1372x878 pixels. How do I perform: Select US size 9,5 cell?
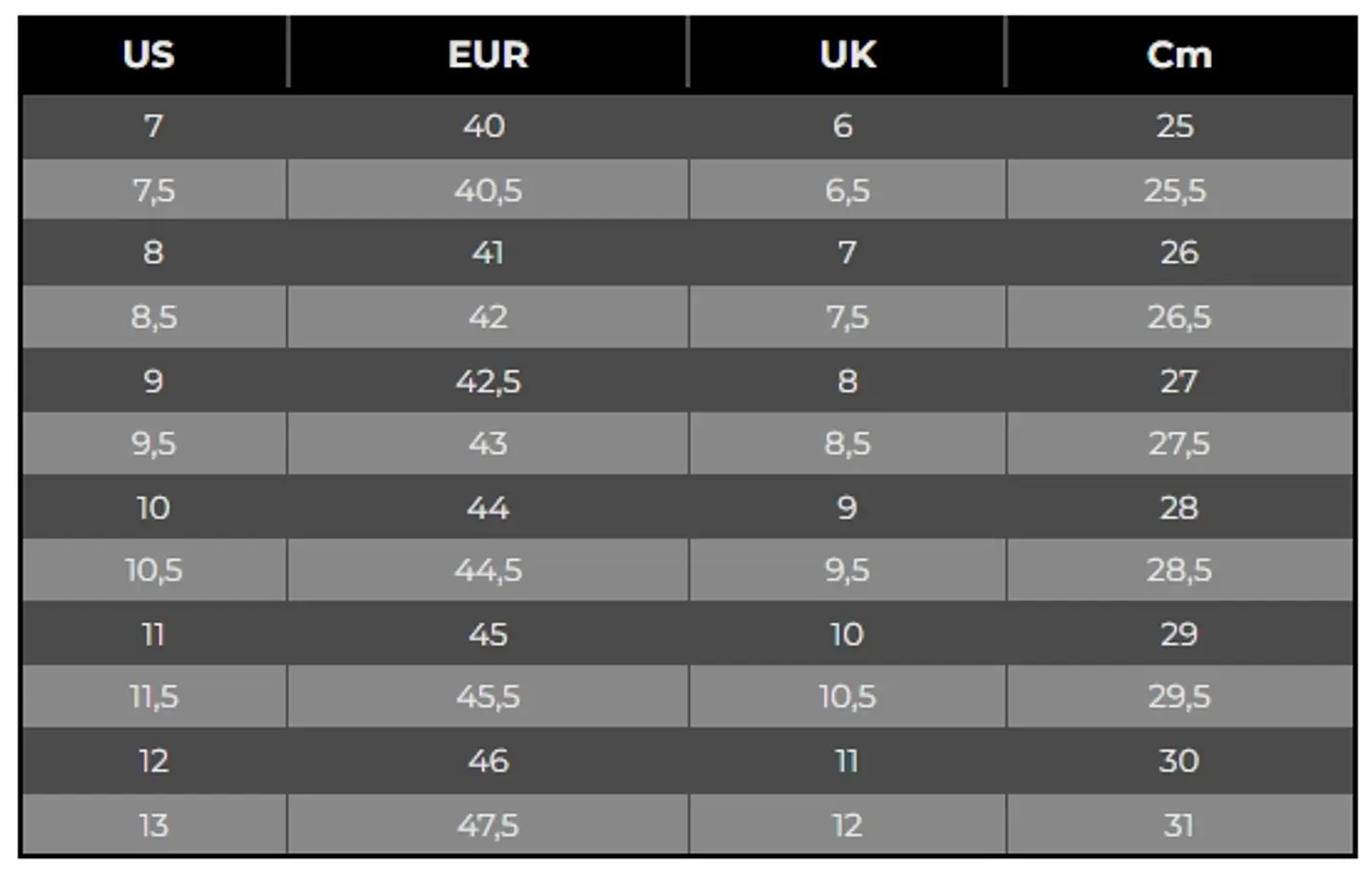[153, 444]
